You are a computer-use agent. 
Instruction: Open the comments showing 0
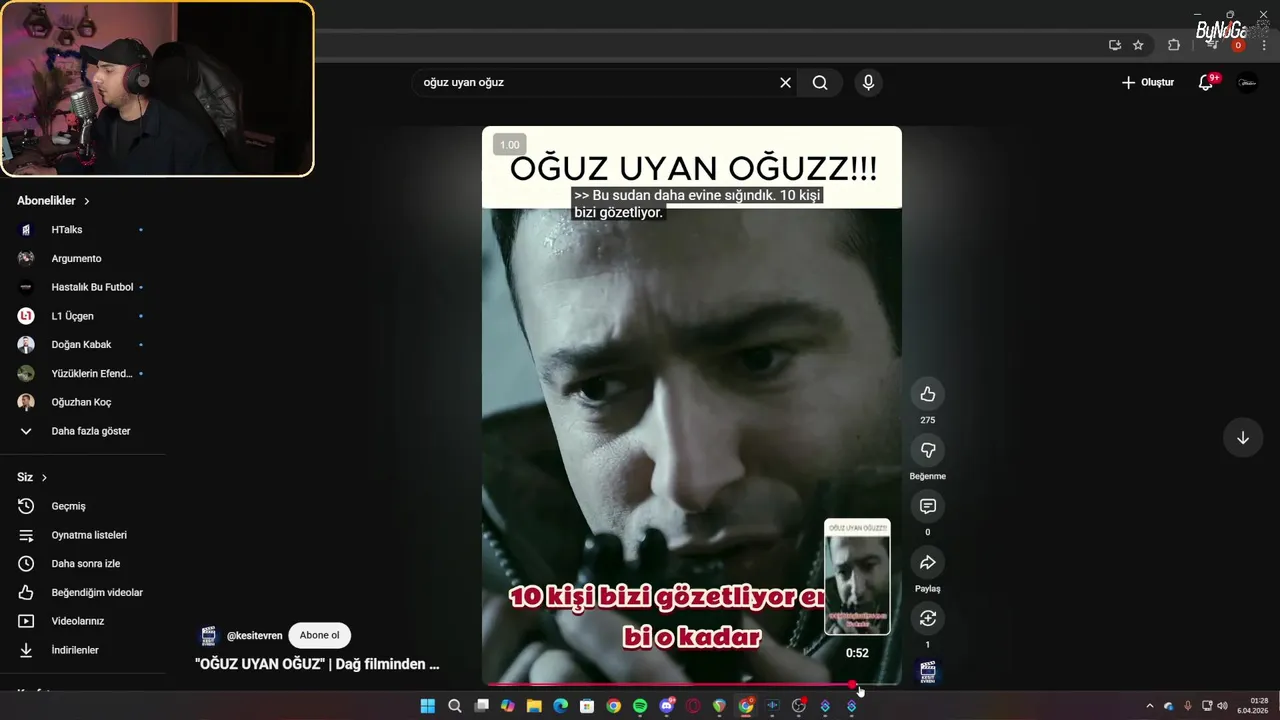(x=928, y=506)
